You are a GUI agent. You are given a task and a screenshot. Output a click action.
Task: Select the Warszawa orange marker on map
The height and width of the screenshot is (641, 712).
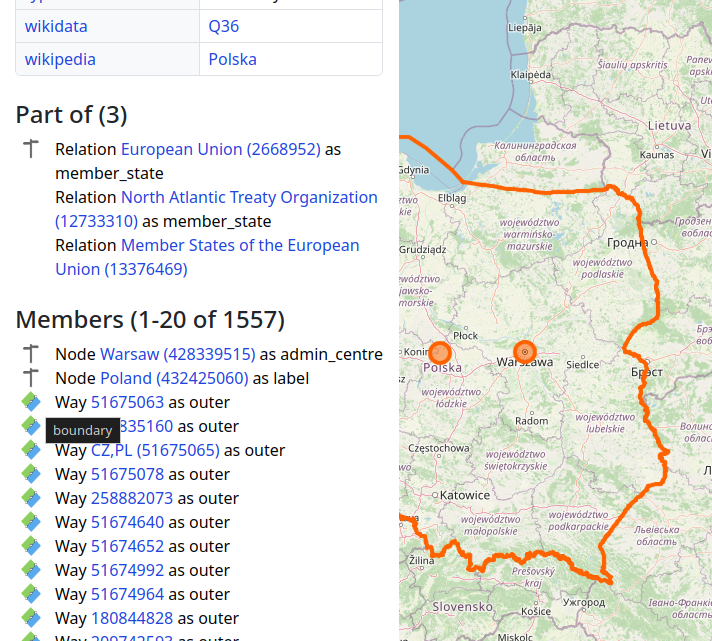tap(525, 352)
